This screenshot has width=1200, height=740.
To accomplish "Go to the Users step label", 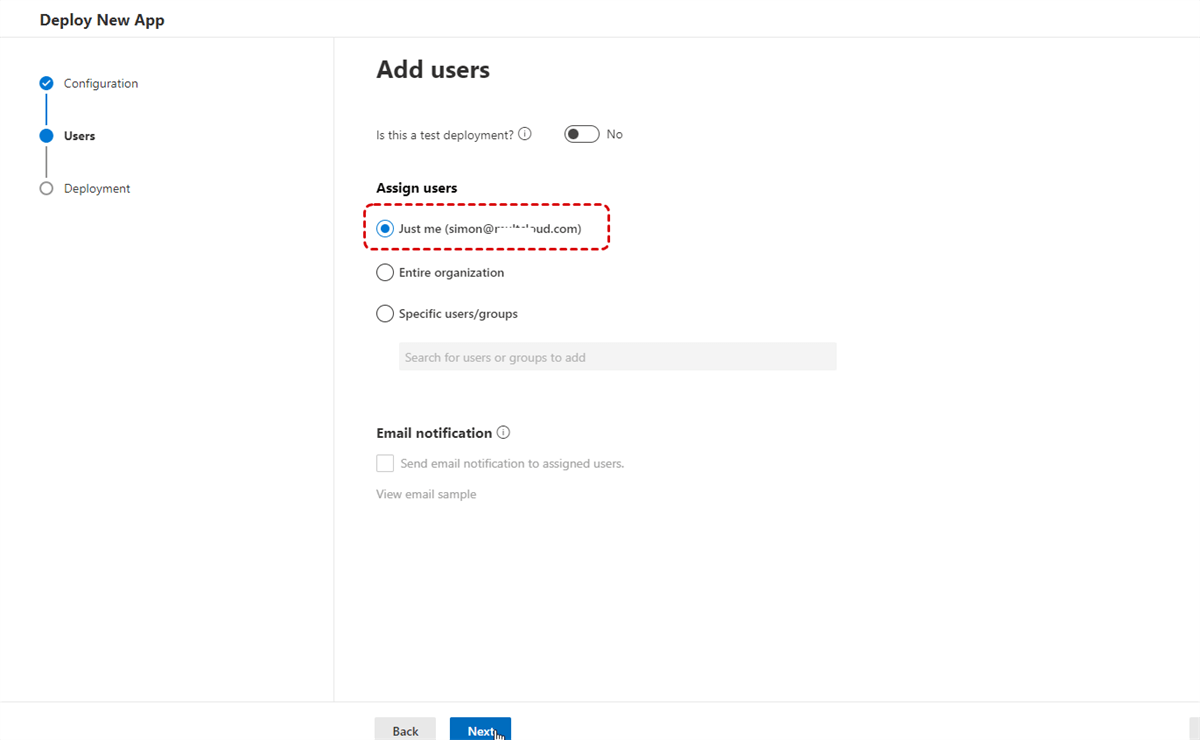I will [x=79, y=136].
